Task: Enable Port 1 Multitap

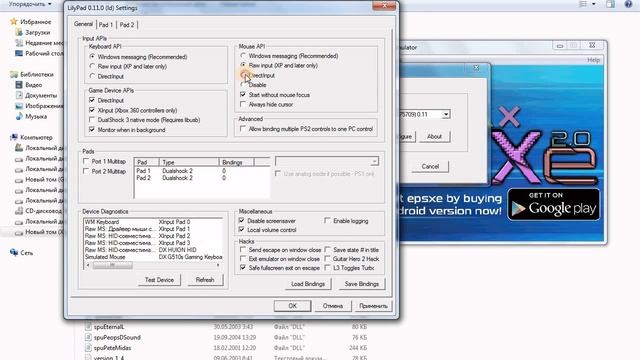Action: click(x=86, y=161)
